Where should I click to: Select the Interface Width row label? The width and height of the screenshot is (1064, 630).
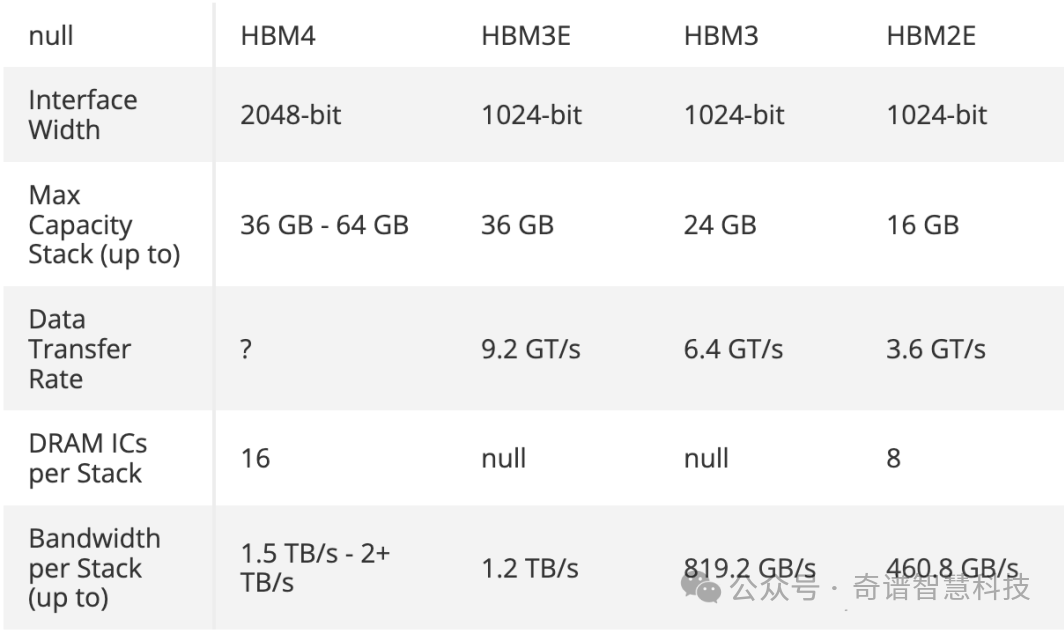83,115
